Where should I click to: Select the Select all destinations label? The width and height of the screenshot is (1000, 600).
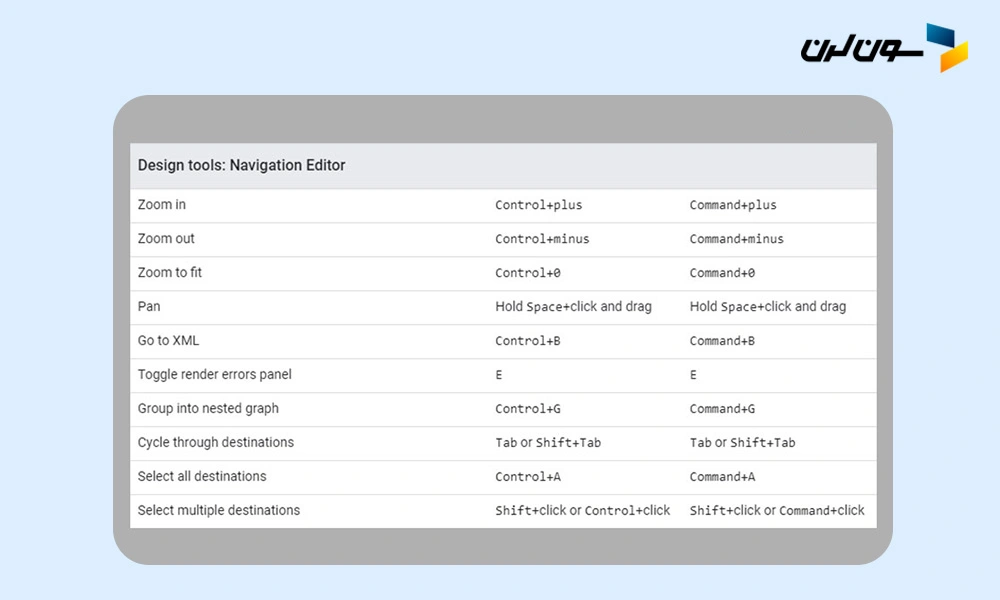point(202,477)
